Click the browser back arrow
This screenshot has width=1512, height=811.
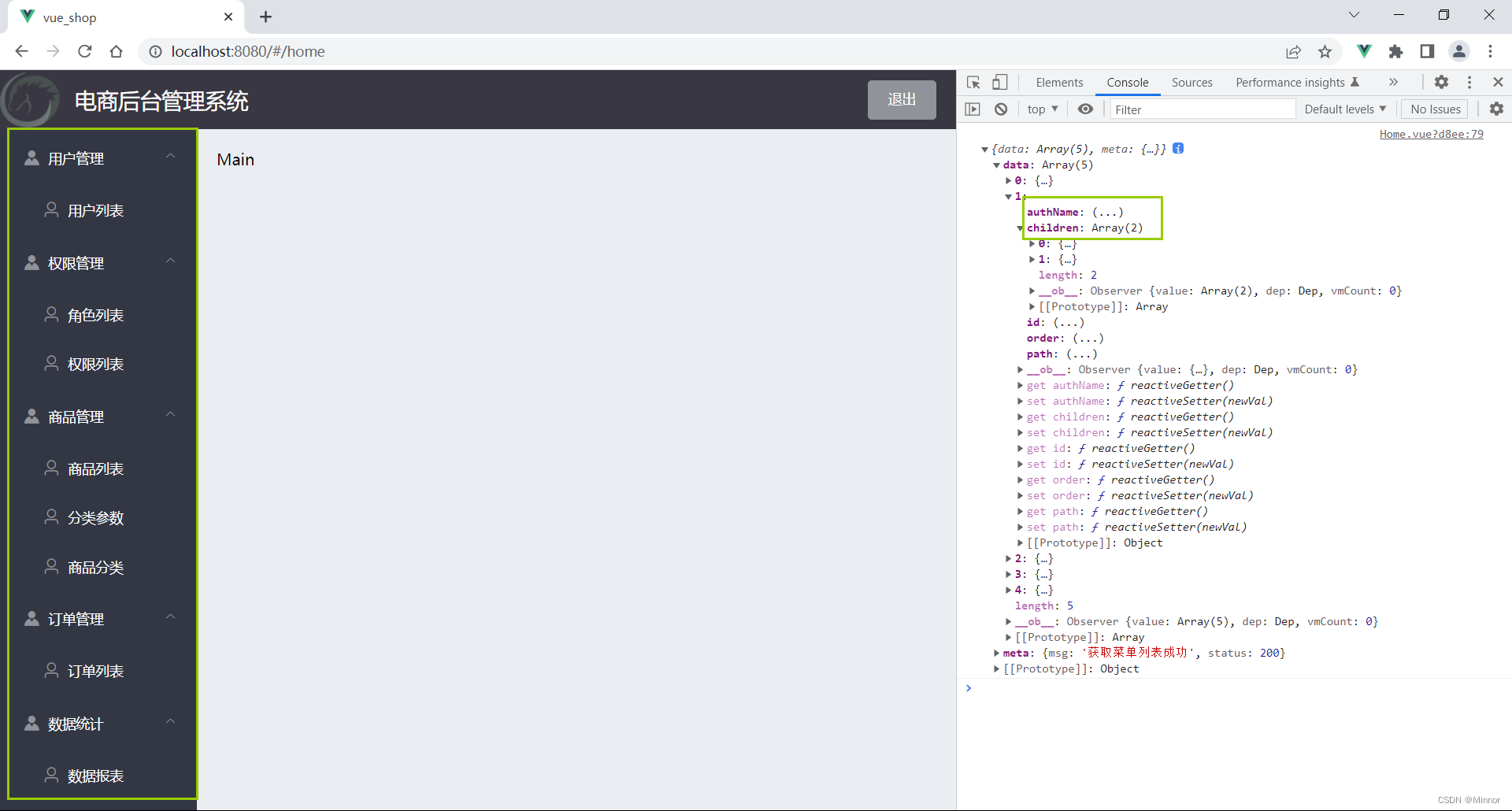[x=22, y=51]
